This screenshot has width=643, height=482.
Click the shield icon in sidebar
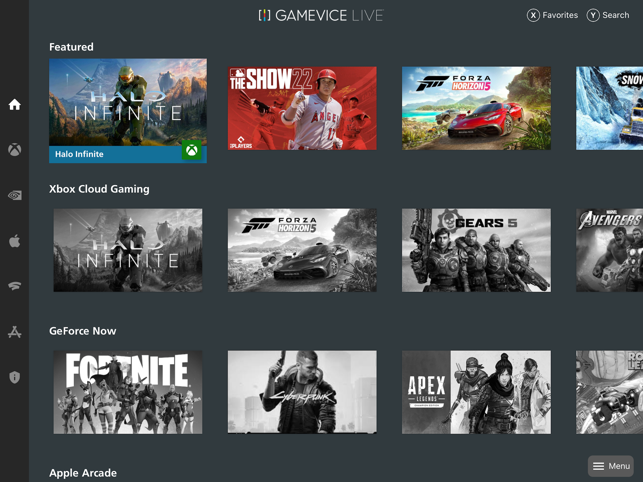pyautogui.click(x=15, y=377)
